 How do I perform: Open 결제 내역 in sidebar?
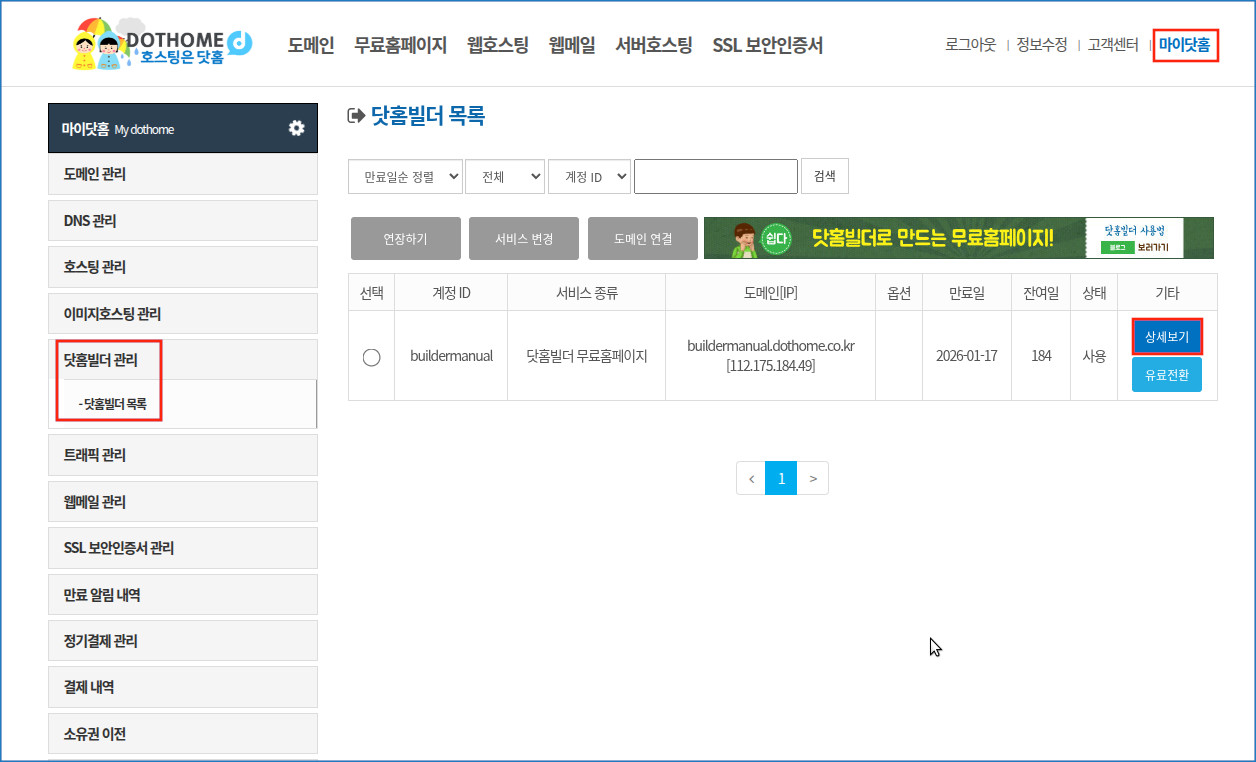click(183, 687)
